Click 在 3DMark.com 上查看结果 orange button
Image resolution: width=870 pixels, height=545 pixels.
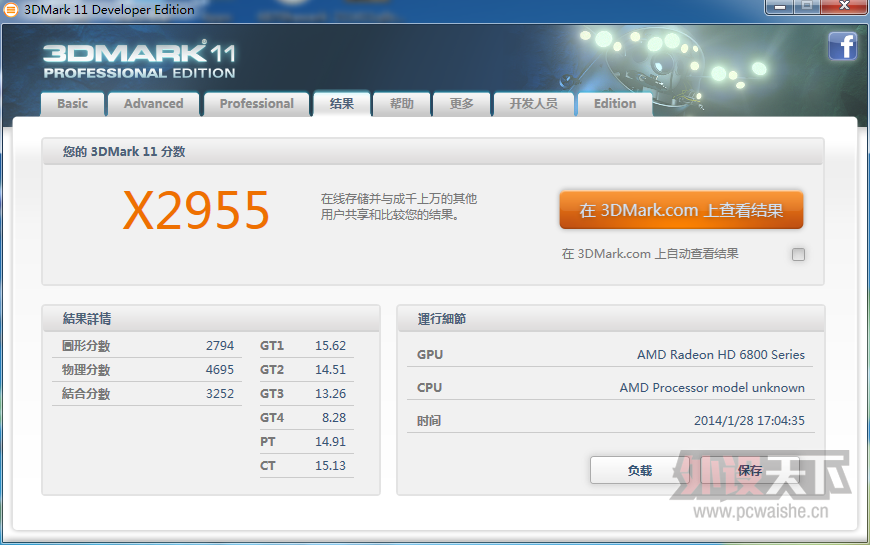pos(681,210)
